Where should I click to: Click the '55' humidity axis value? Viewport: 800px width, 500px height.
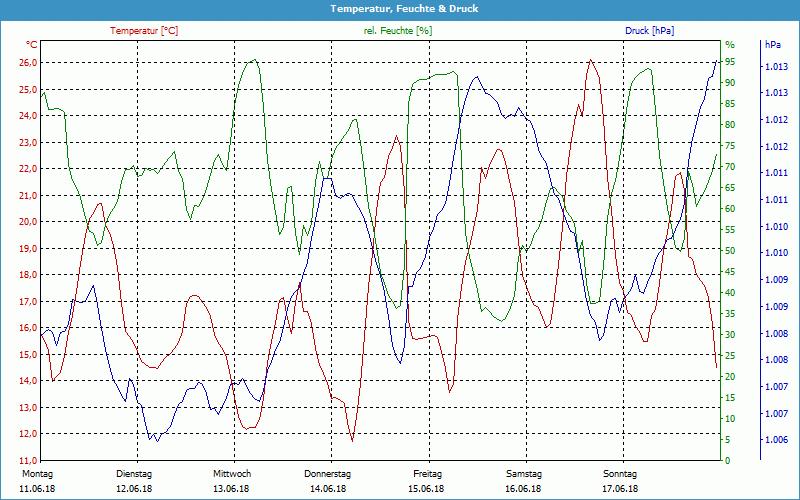point(730,230)
